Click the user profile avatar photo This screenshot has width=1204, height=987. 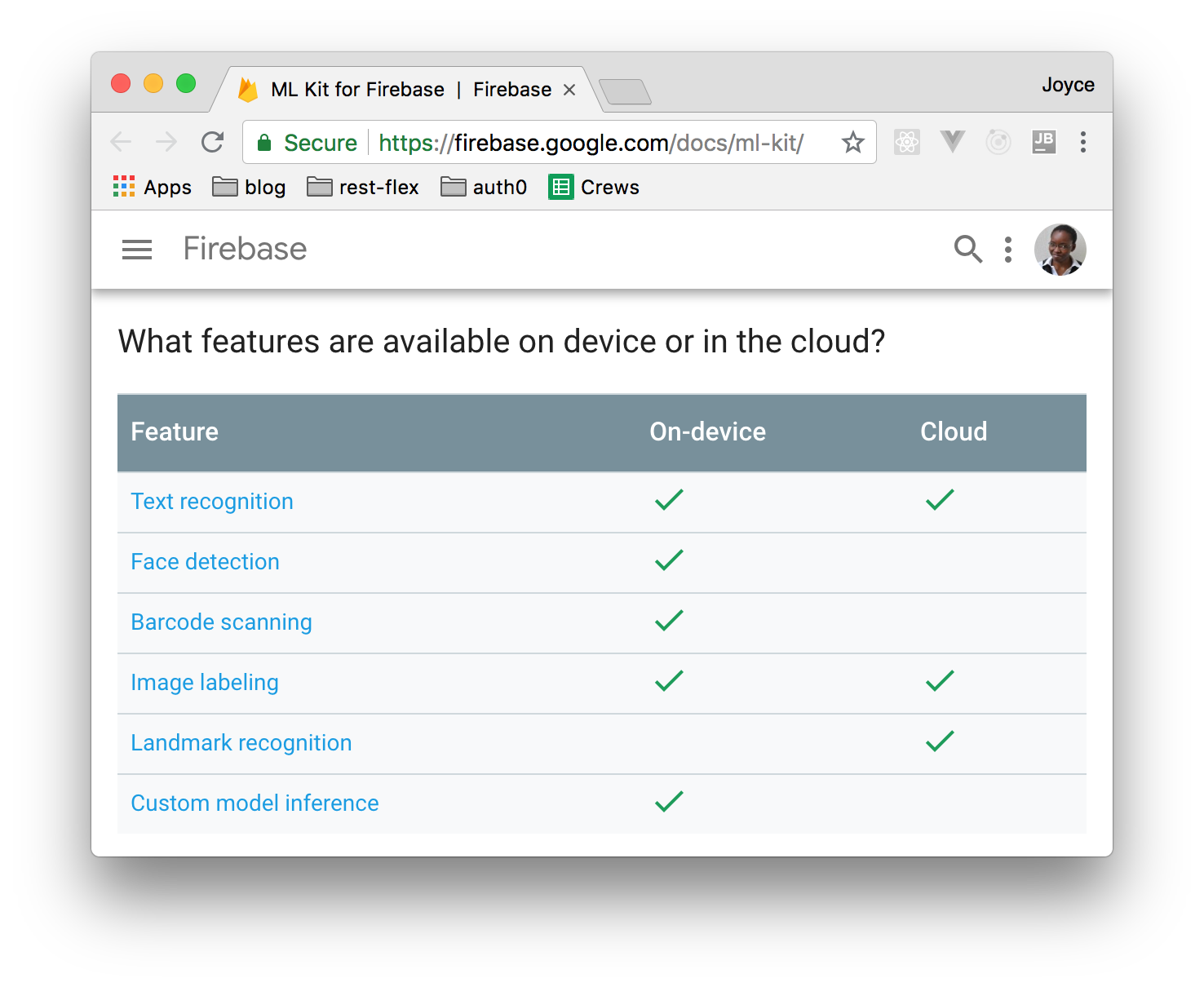[x=1060, y=250]
